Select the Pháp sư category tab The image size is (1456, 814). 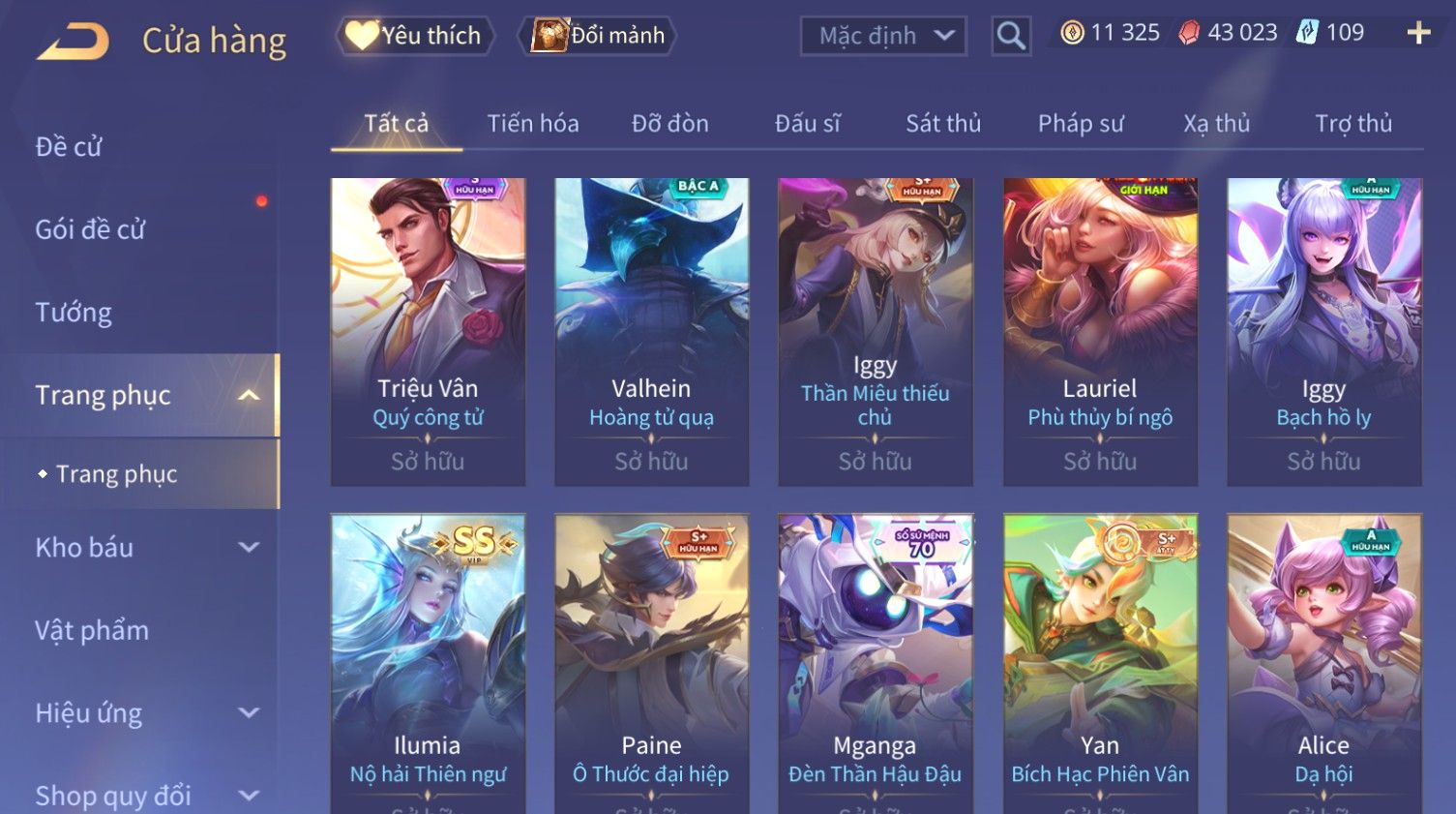(x=1081, y=123)
